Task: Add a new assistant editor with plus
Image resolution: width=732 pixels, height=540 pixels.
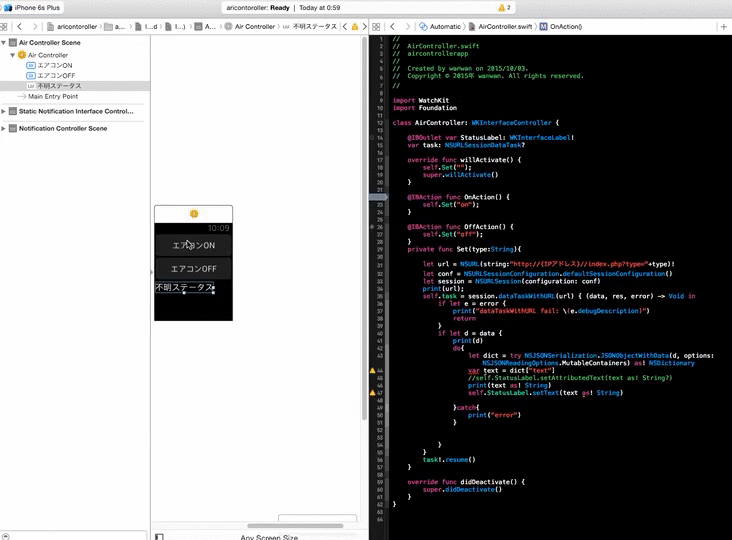Action: [724, 27]
